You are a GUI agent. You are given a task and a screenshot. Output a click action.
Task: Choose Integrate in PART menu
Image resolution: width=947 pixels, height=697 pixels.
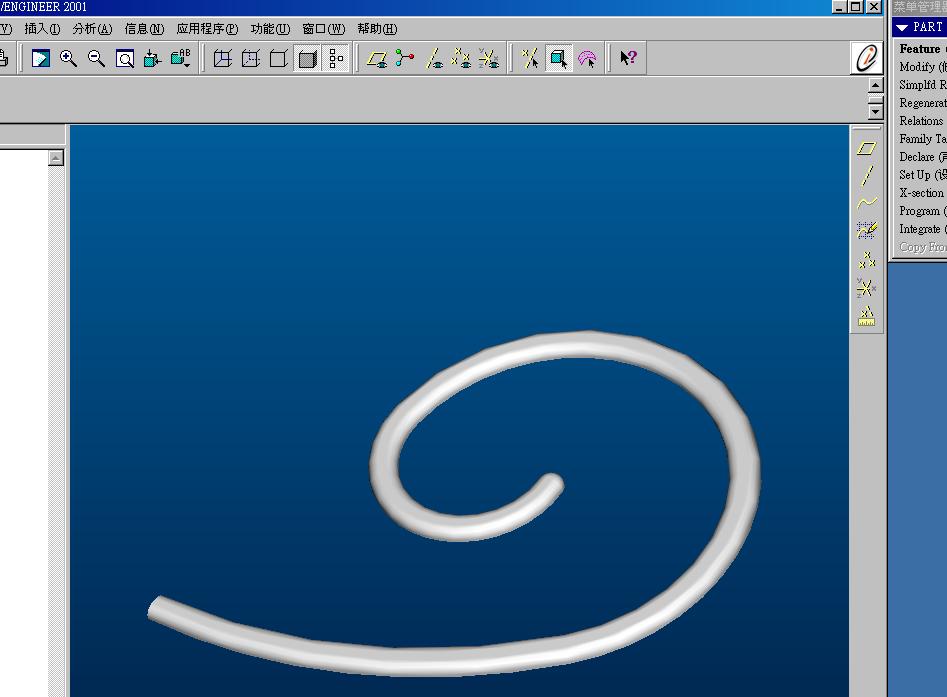(922, 230)
